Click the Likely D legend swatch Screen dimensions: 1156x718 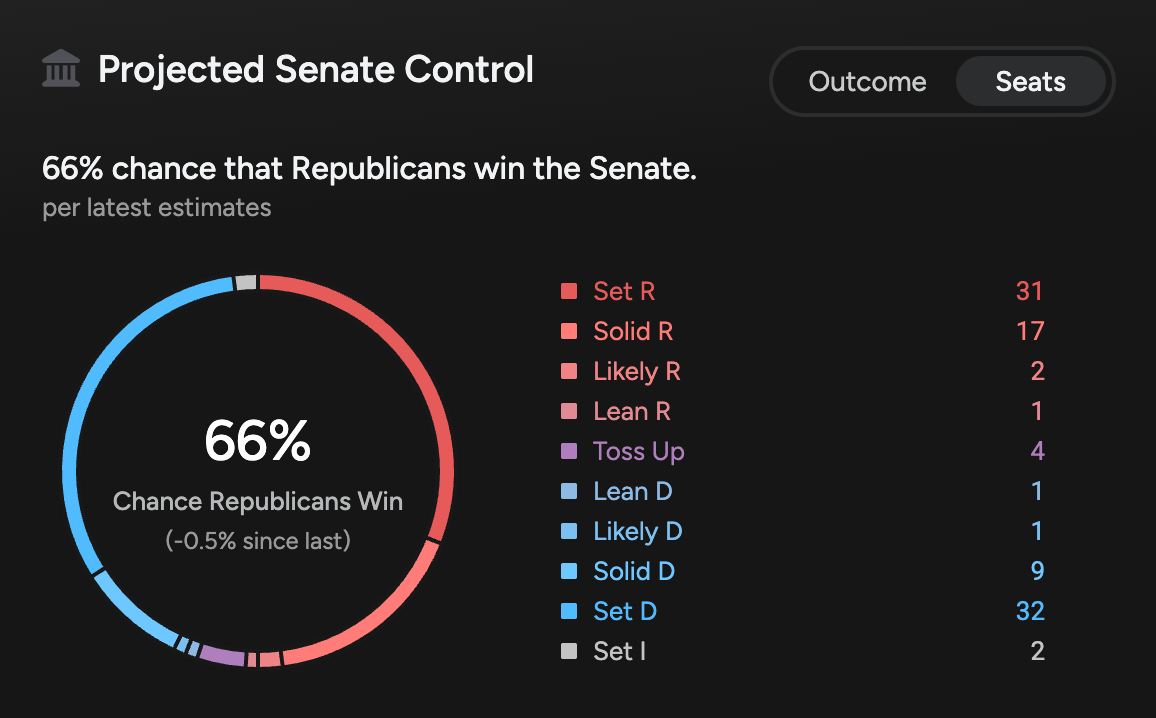click(x=569, y=531)
